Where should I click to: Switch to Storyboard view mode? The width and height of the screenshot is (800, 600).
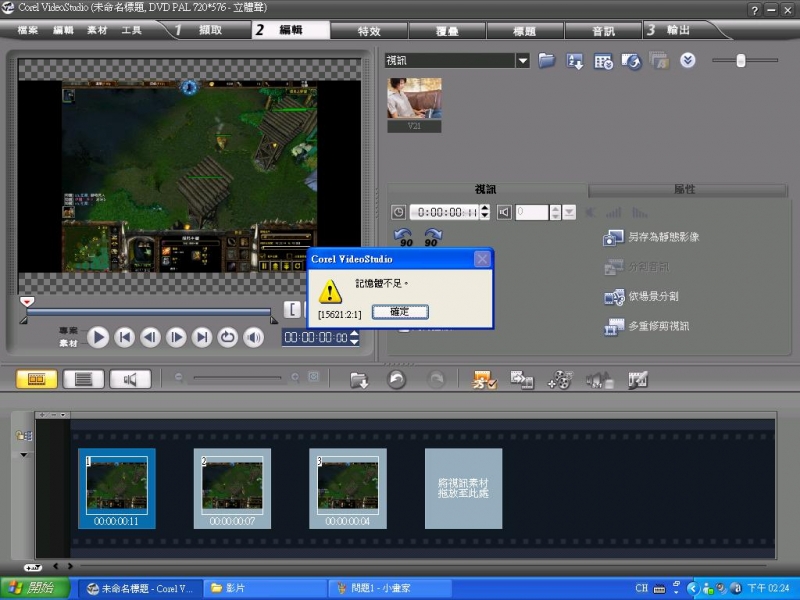(x=37, y=379)
